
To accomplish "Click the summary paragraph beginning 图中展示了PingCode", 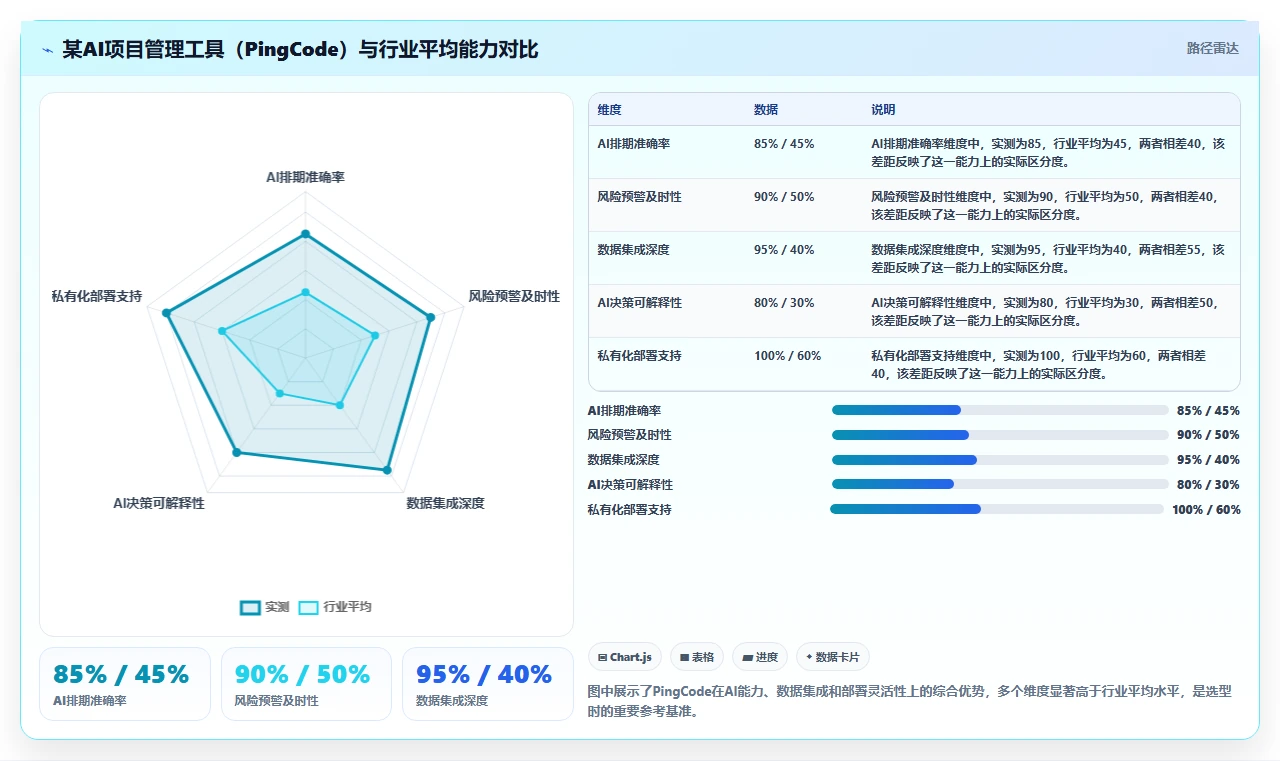I will [x=910, y=702].
